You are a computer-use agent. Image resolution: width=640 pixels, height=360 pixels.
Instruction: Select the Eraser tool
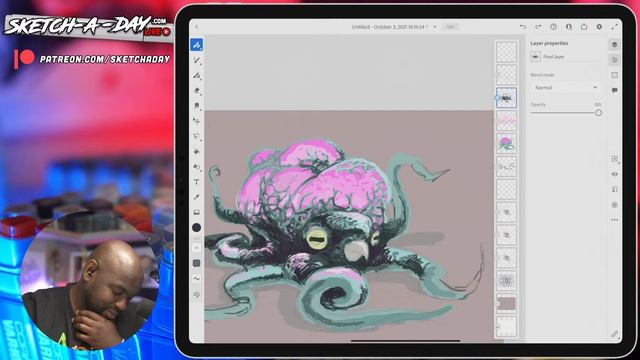pos(197,91)
